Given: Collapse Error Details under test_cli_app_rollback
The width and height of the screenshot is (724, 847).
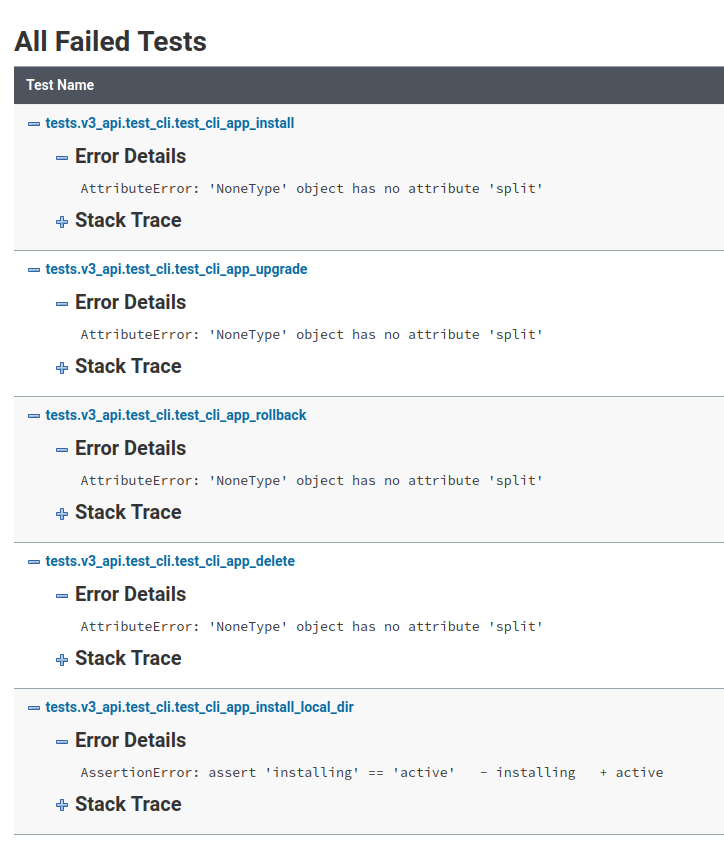Looking at the screenshot, I should [62, 449].
